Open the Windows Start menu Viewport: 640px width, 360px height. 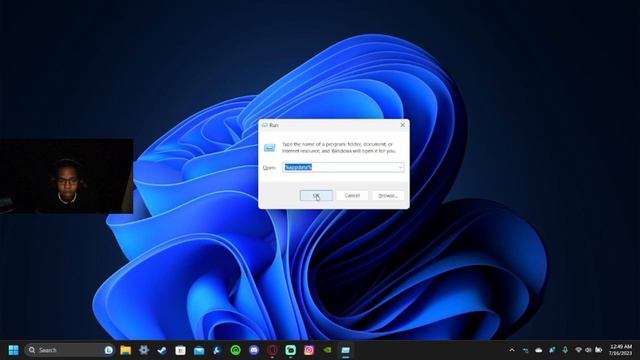[13, 350]
